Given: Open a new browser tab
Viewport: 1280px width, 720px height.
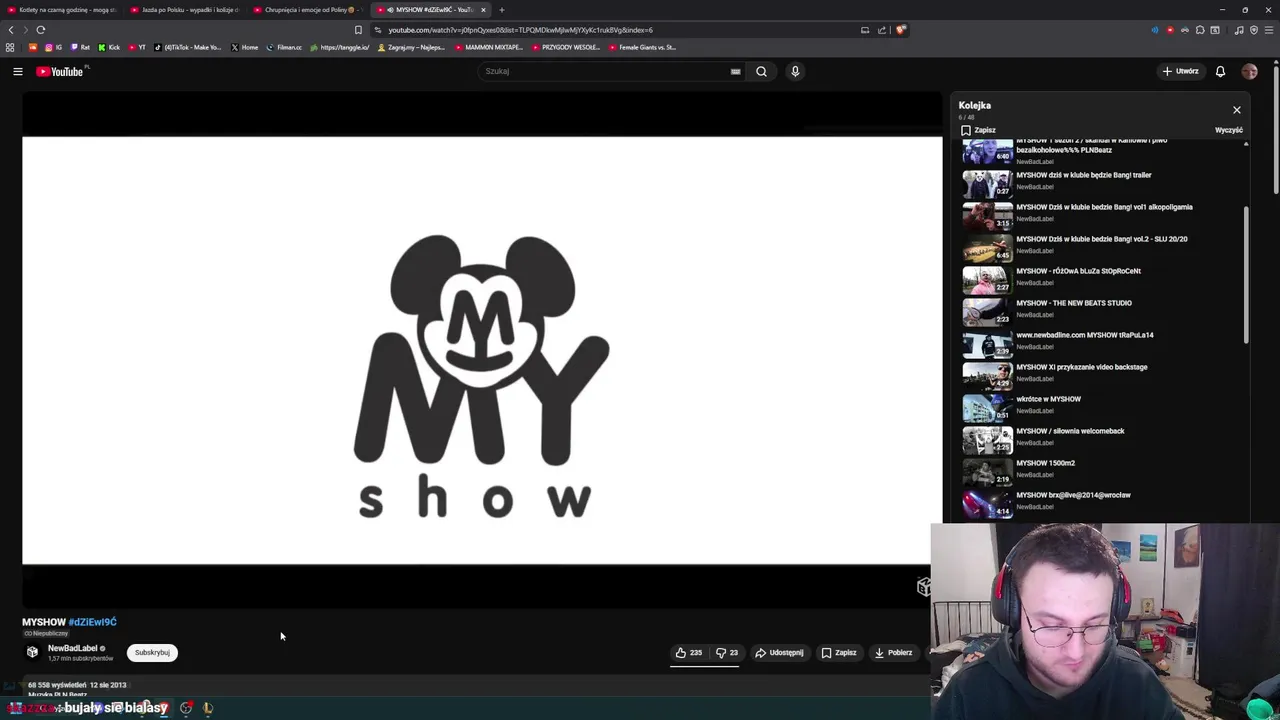Looking at the screenshot, I should [x=502, y=10].
